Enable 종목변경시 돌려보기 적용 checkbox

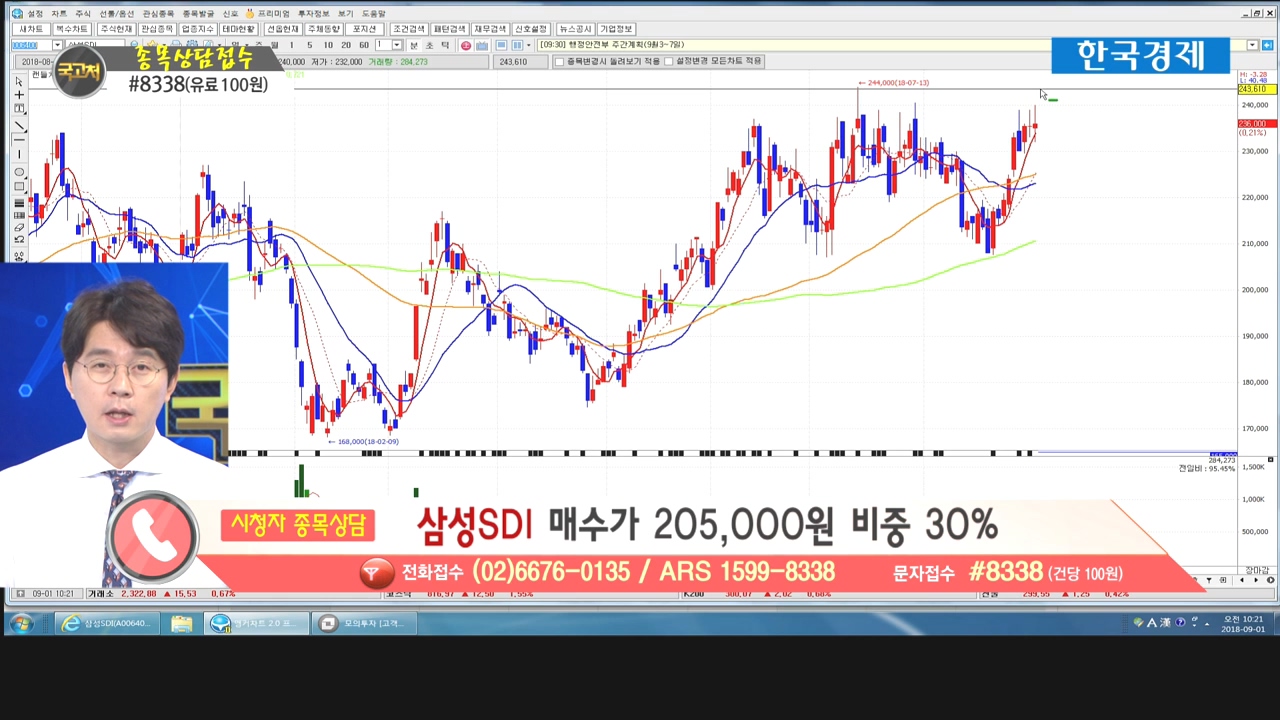point(559,62)
